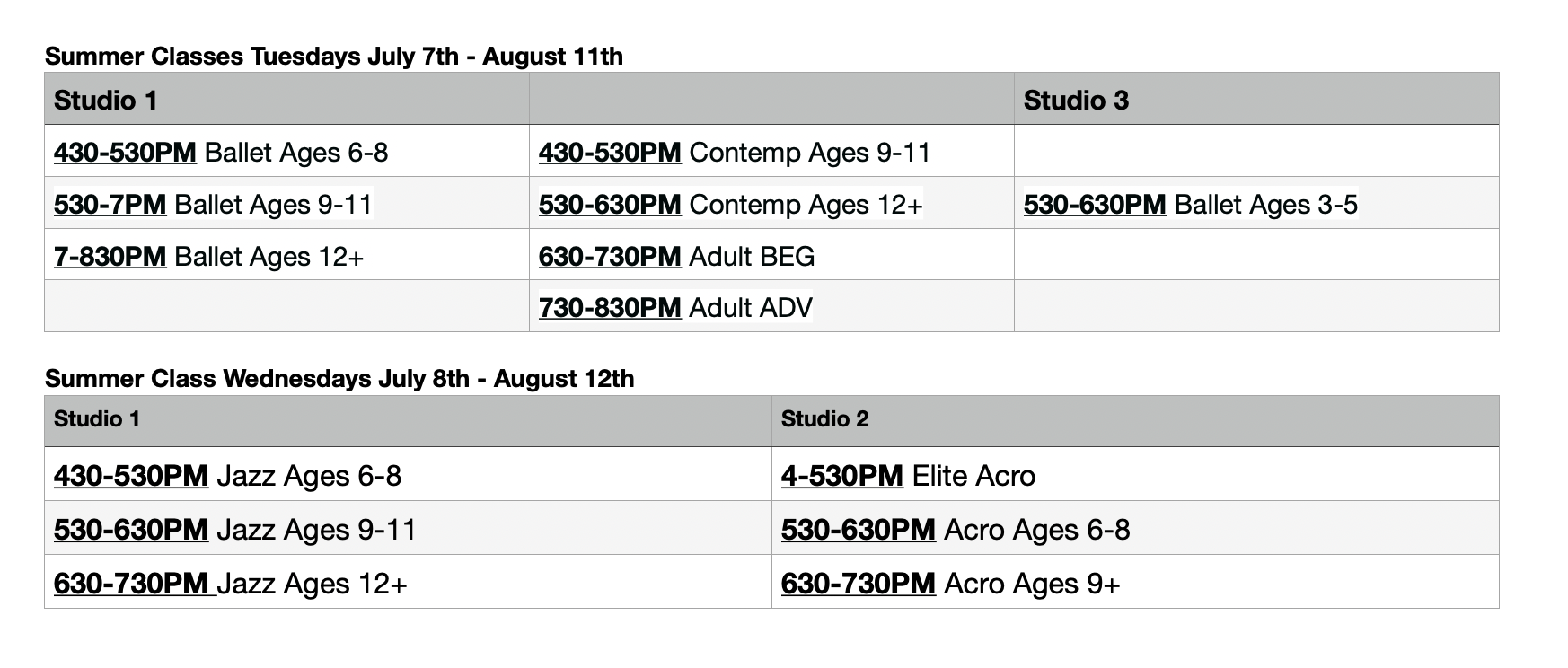Select the 630-730PM Adult BEG link
The height and width of the screenshot is (668, 1568).
tap(610, 257)
